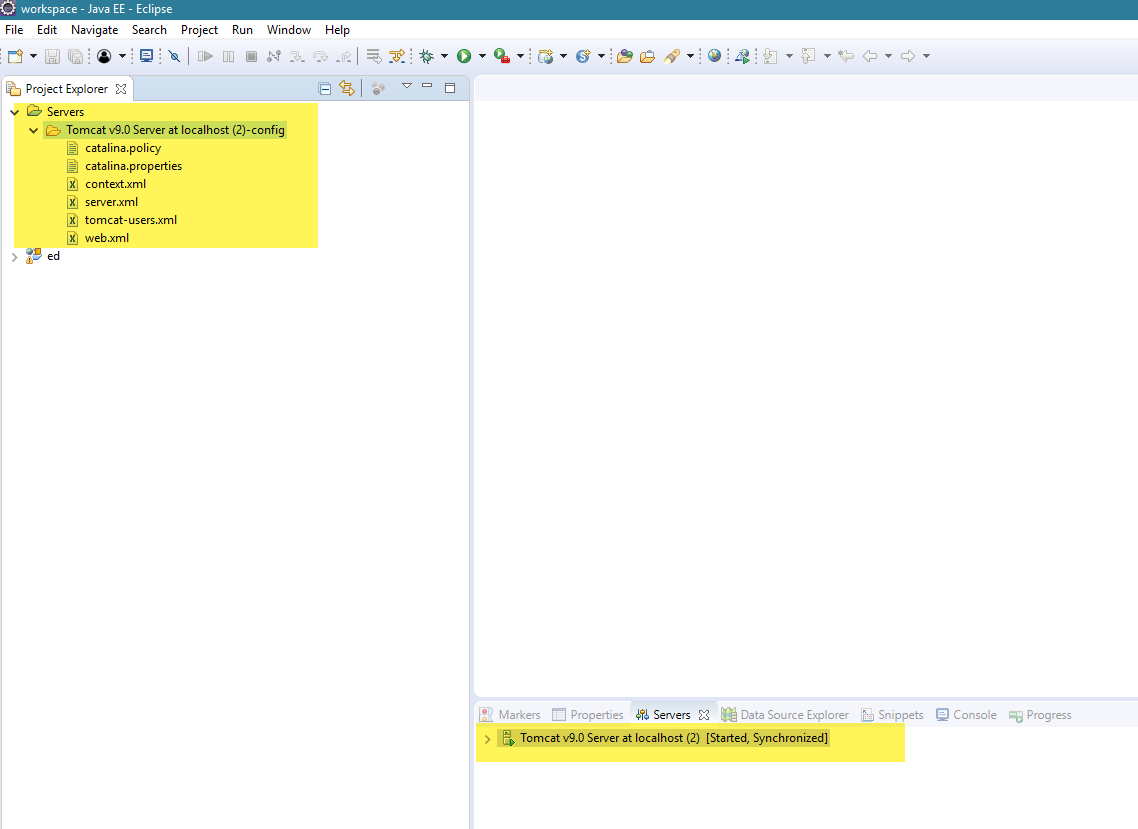Viewport: 1138px width, 829px height.
Task: Click the Save toolbar icon
Action: [52, 56]
